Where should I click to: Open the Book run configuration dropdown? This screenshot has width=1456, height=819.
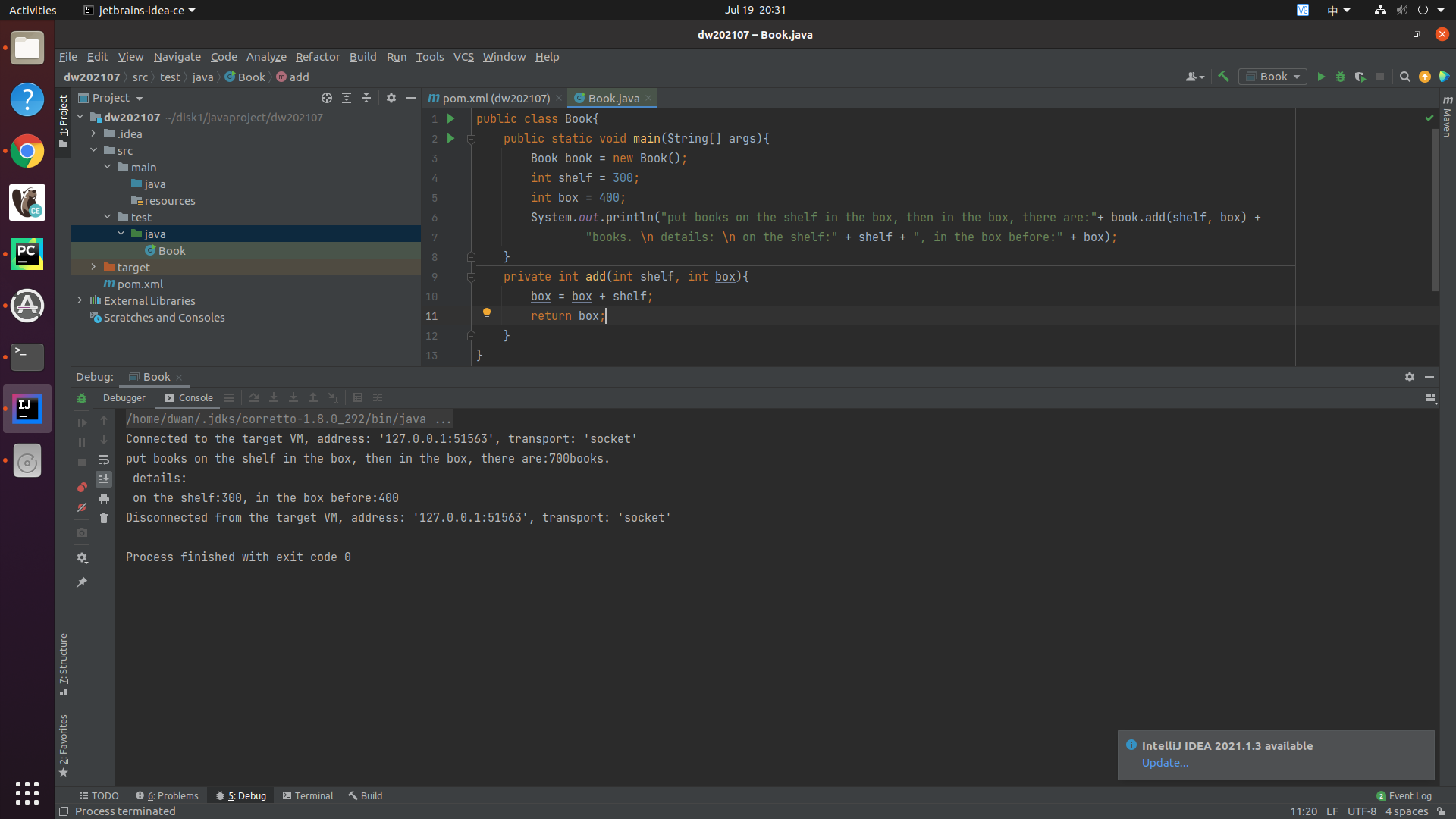coord(1273,77)
